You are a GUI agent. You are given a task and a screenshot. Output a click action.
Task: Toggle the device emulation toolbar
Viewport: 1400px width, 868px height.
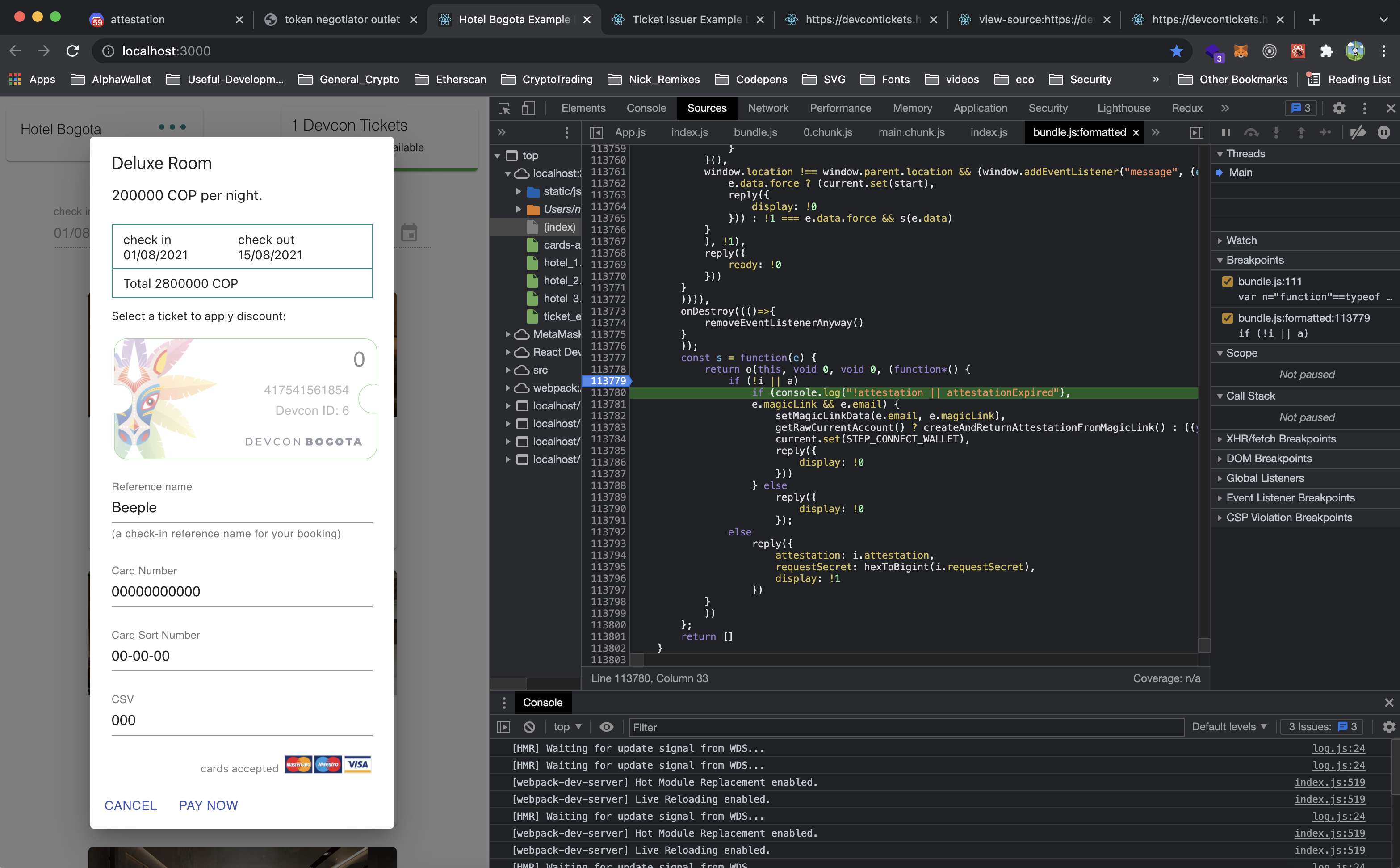528,108
